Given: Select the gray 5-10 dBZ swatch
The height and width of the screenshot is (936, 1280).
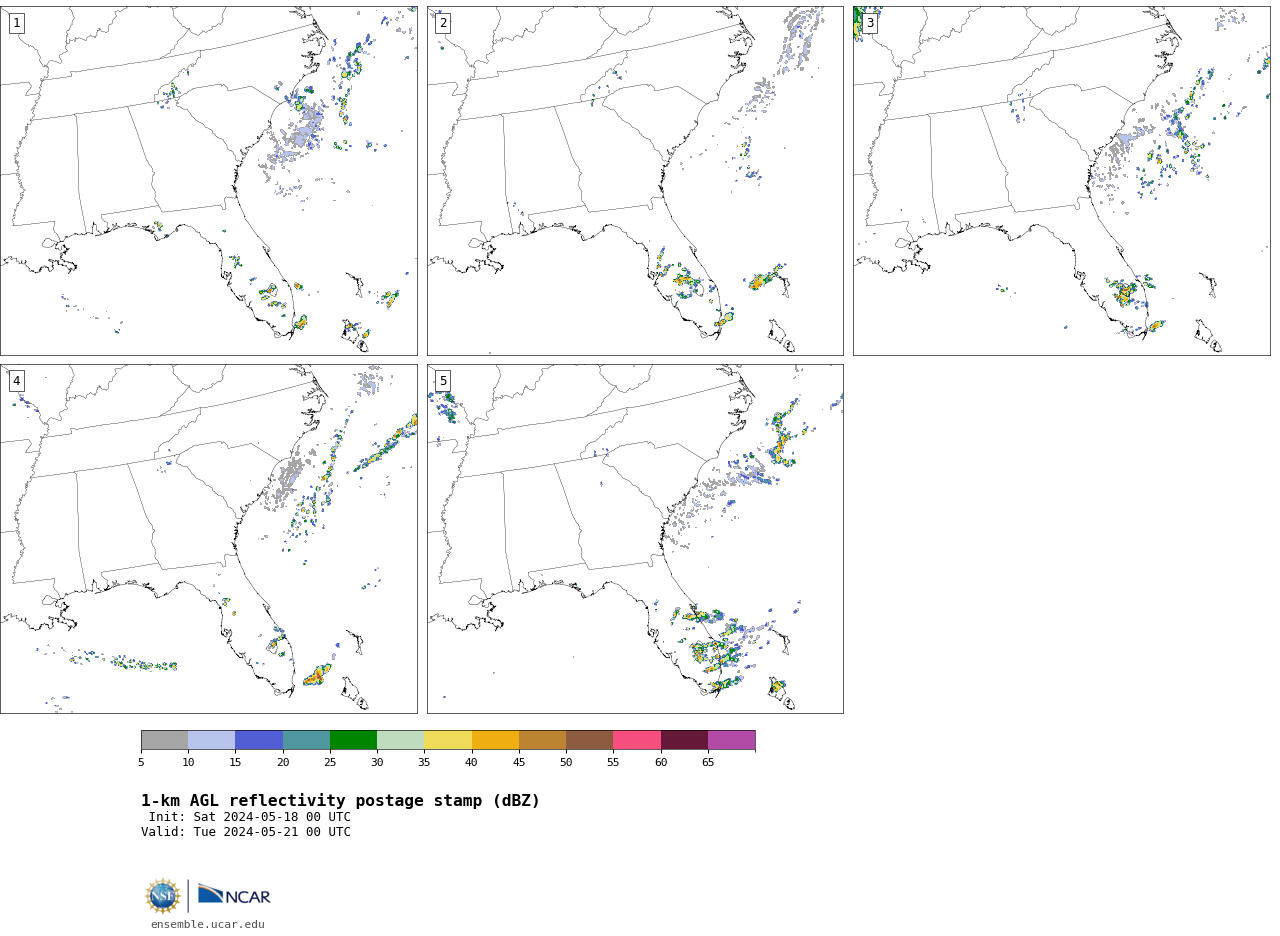Looking at the screenshot, I should [x=164, y=740].
